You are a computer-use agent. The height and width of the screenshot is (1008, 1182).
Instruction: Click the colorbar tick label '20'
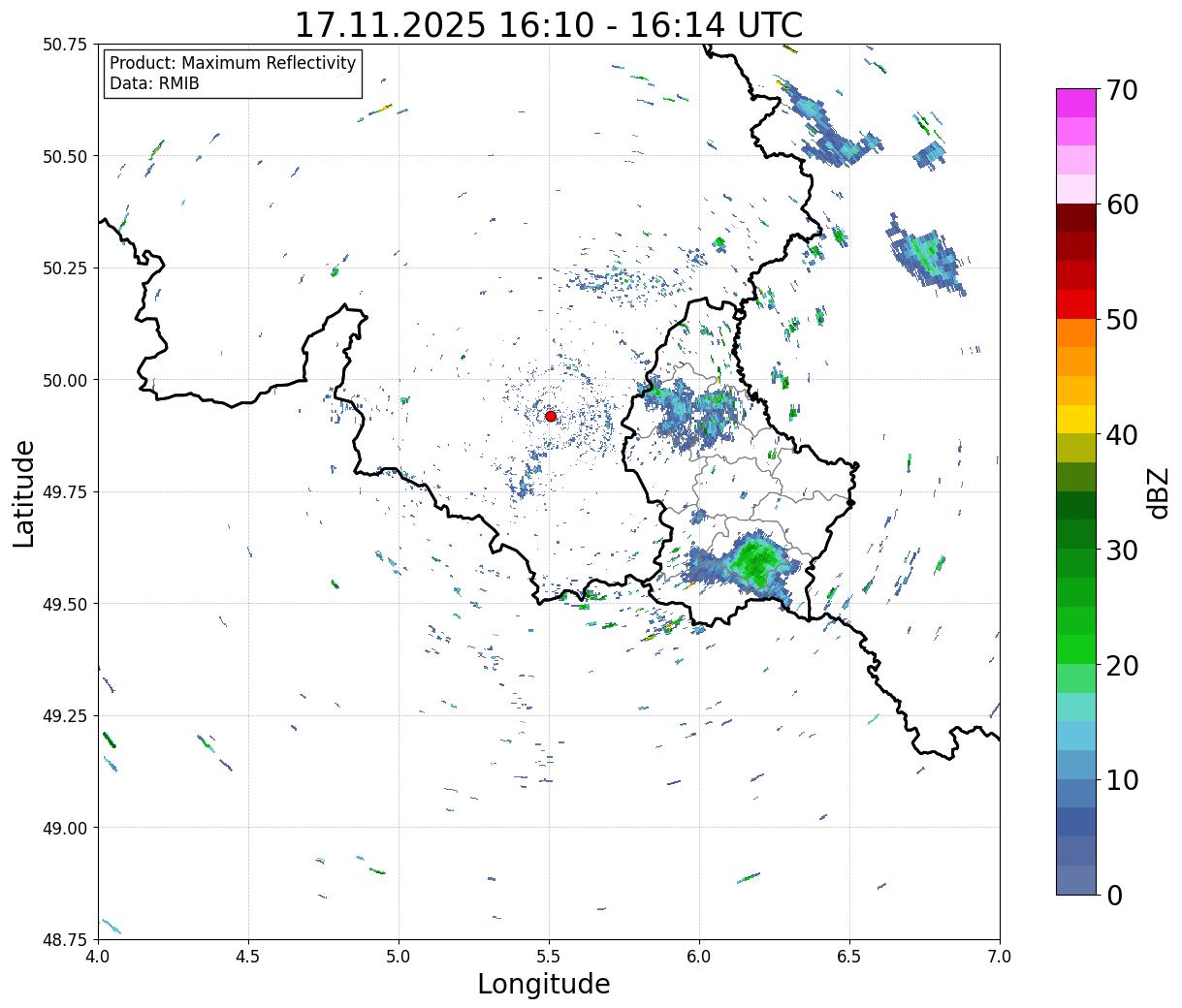tap(1122, 665)
